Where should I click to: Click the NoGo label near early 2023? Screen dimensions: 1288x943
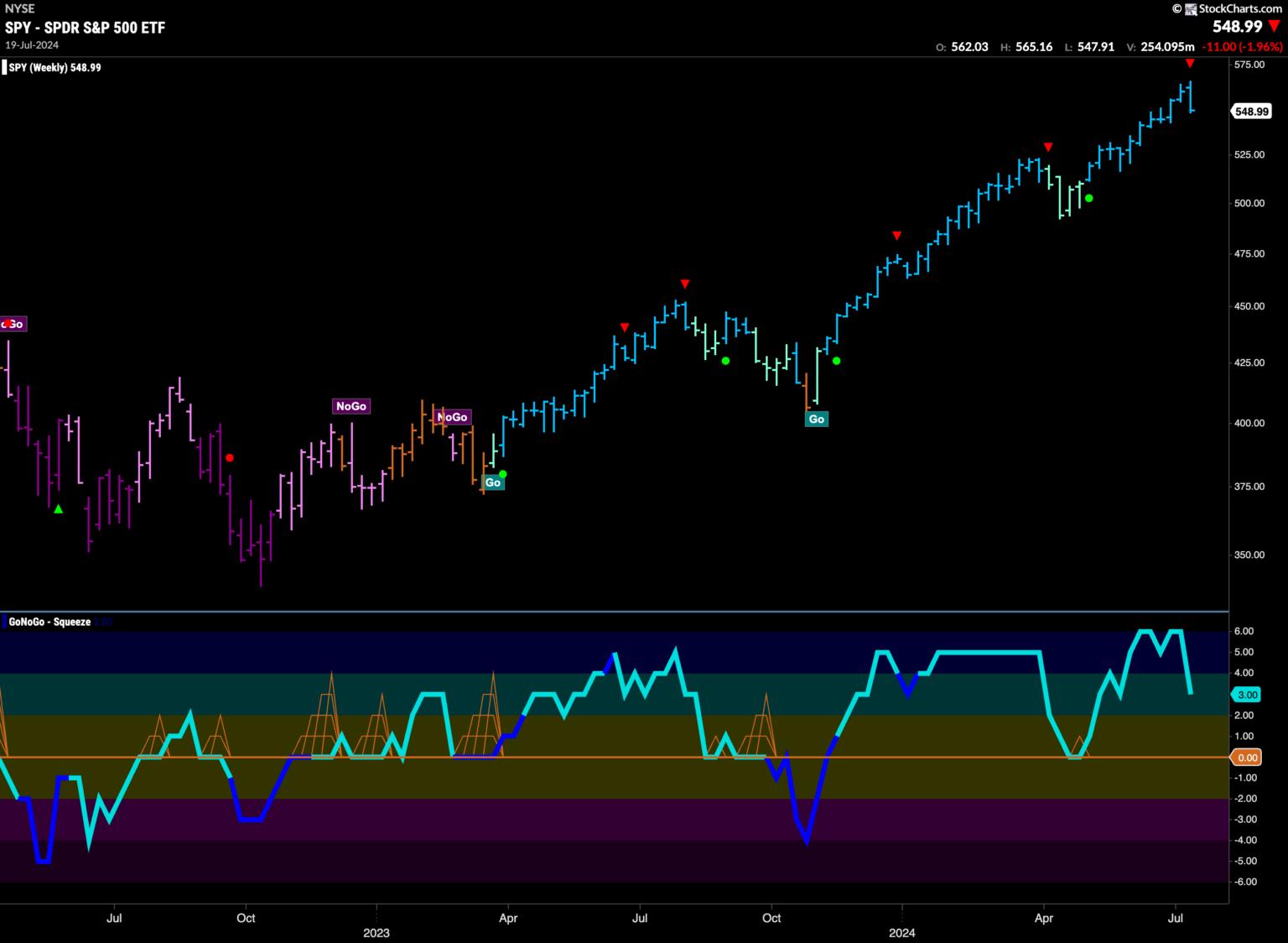[351, 406]
